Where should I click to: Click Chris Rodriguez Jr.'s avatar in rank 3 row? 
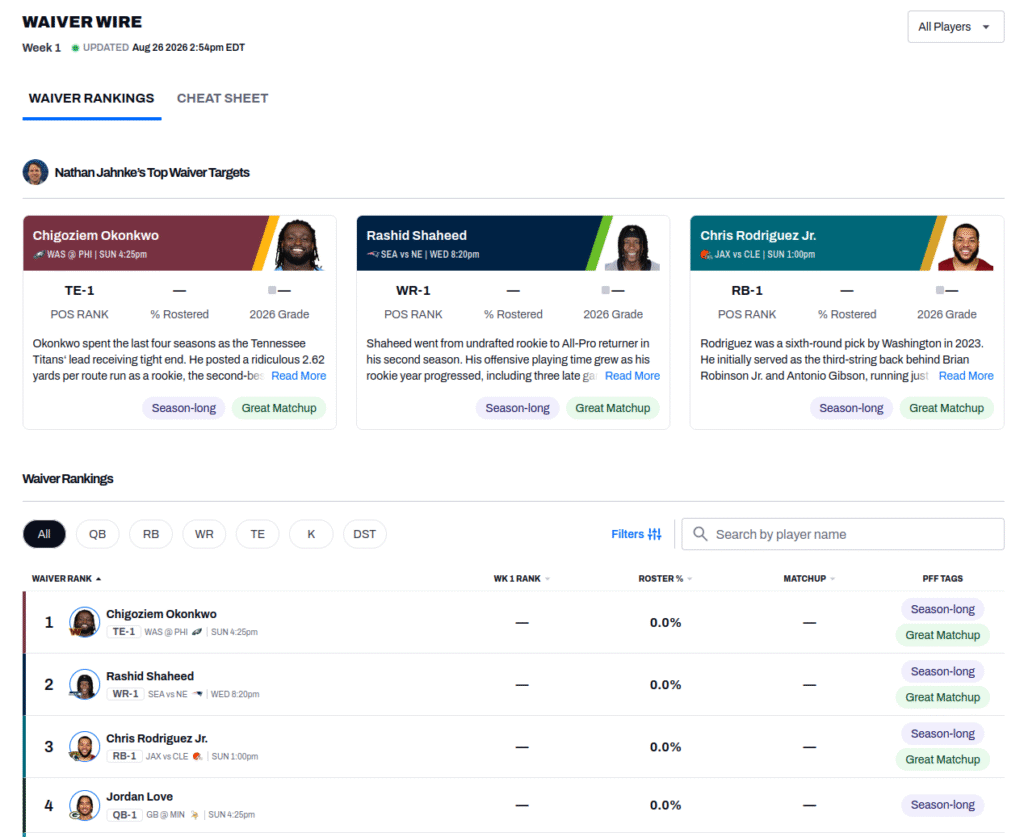pos(84,746)
